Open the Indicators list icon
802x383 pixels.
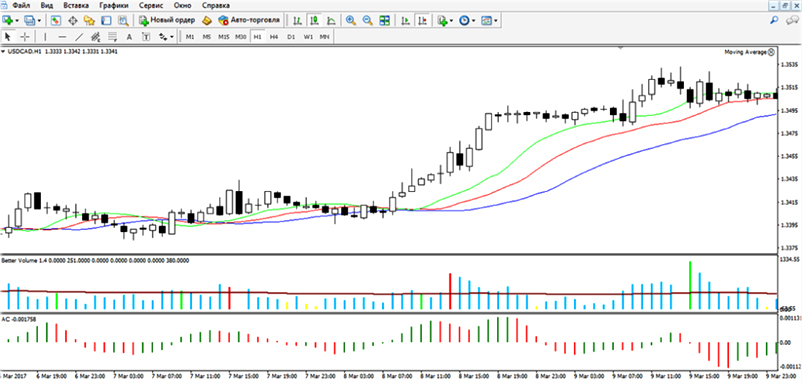(x=442, y=20)
